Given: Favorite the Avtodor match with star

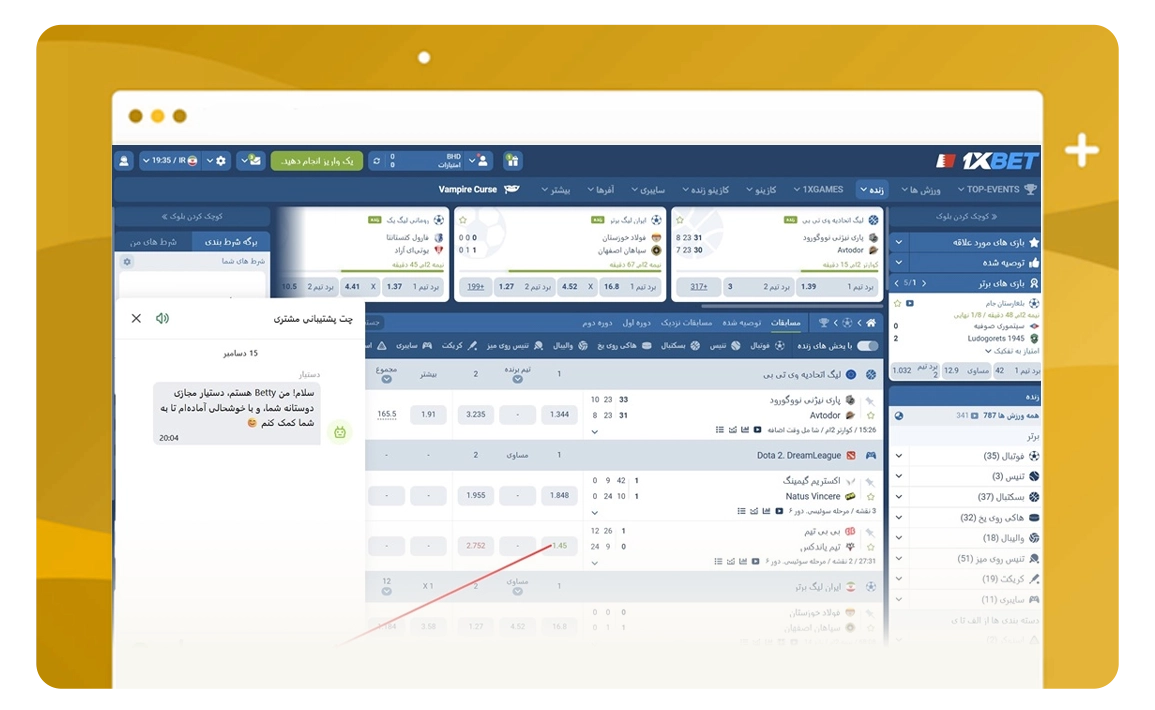Looking at the screenshot, I should tap(870, 415).
